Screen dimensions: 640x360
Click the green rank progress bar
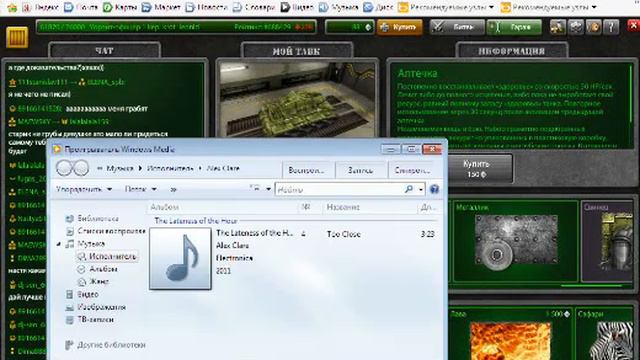pyautogui.click(x=176, y=27)
